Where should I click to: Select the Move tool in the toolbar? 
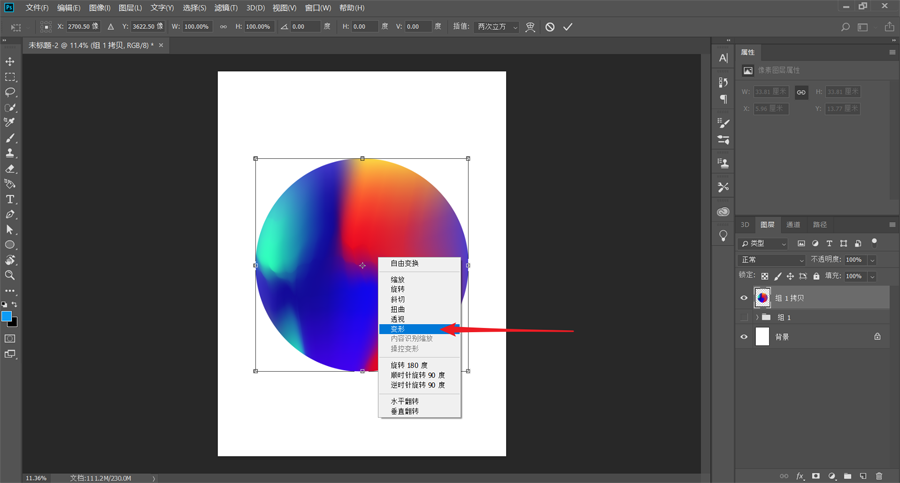pos(10,62)
